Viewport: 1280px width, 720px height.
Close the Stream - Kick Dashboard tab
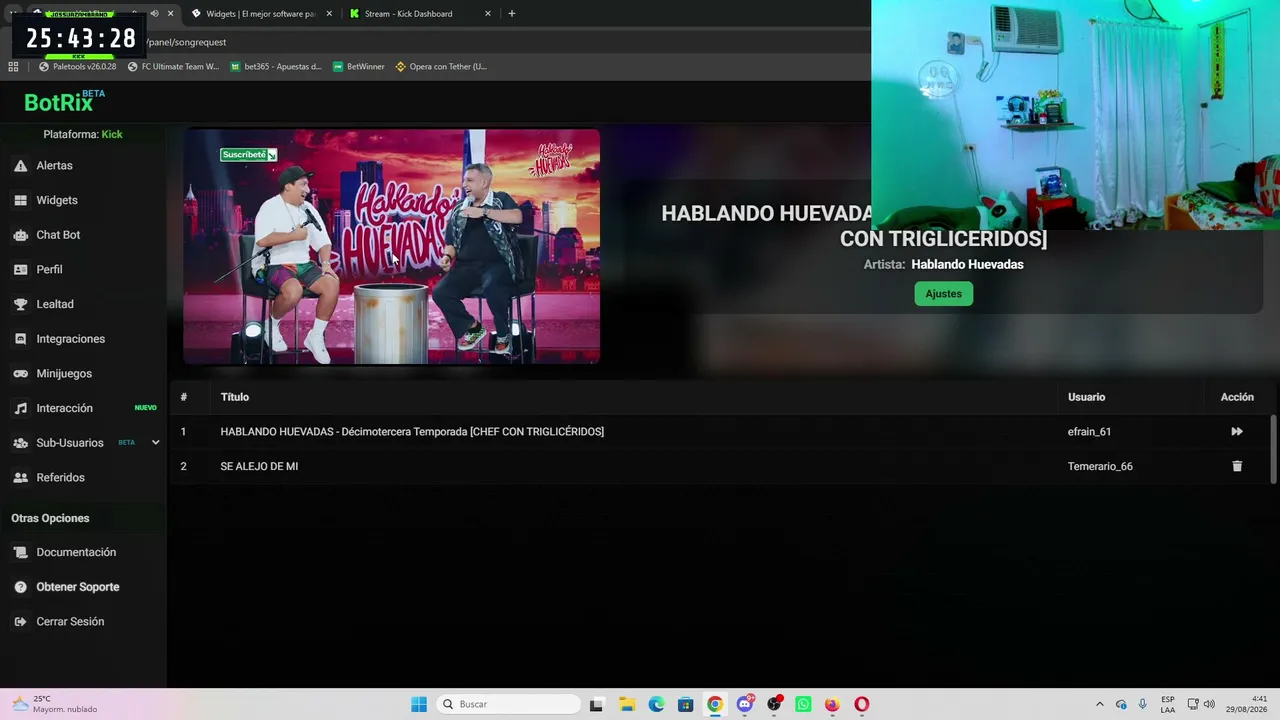tap(488, 14)
